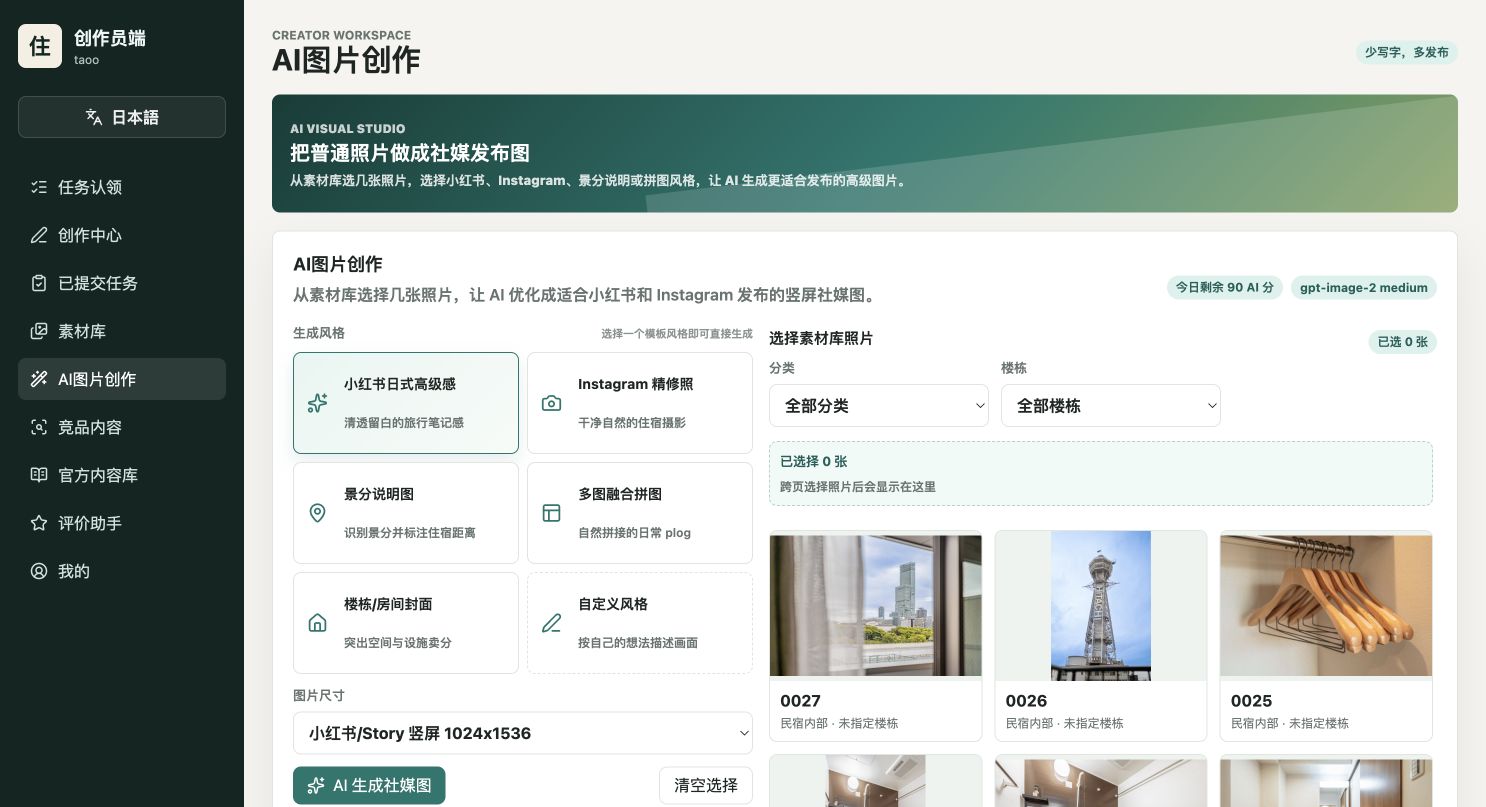Click the 已选 0 张 badge
The image size is (1486, 807).
point(1402,342)
